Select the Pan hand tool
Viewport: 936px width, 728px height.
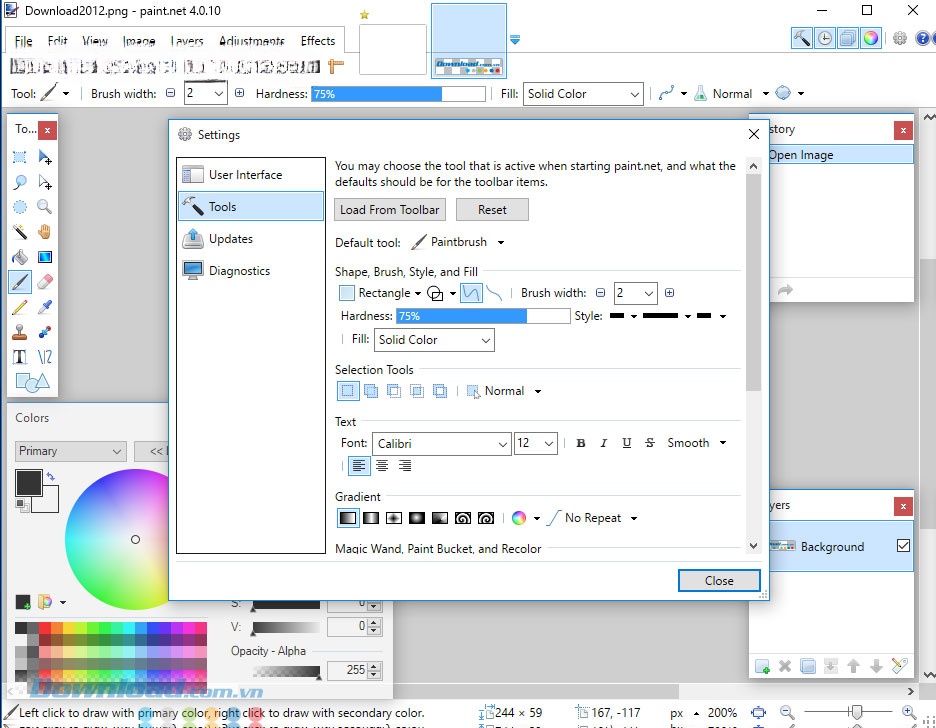[x=45, y=232]
